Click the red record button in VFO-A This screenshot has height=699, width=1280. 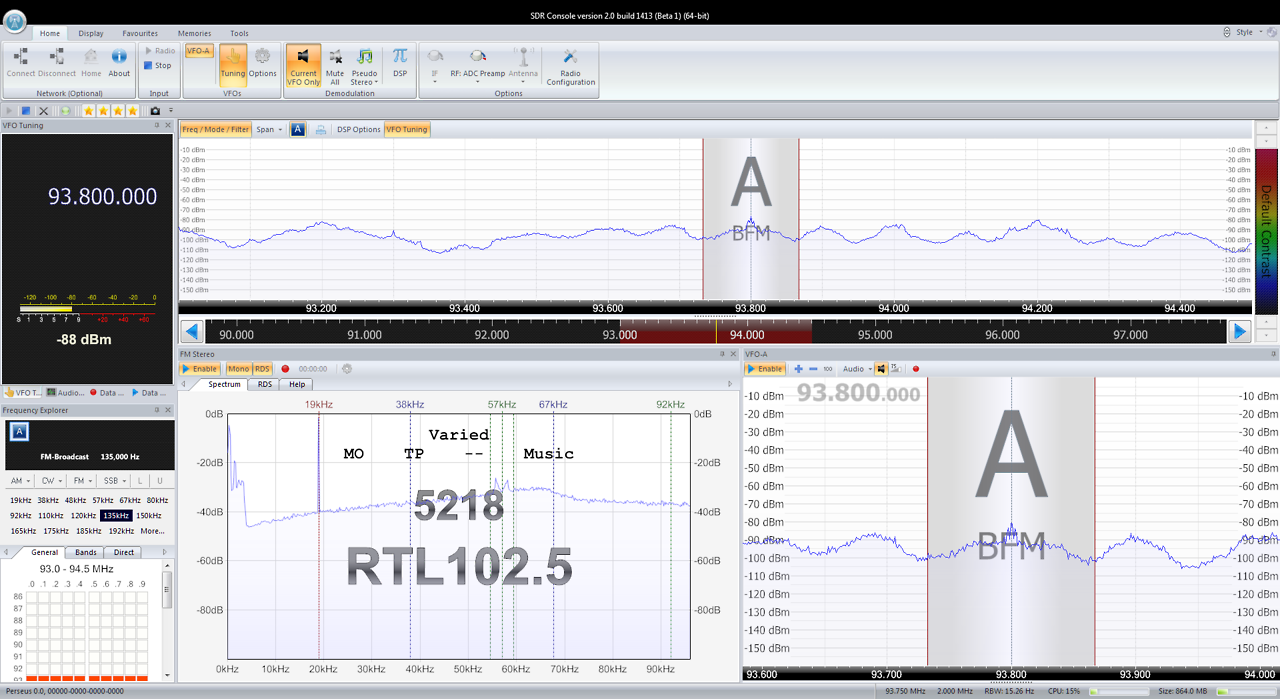tap(915, 369)
